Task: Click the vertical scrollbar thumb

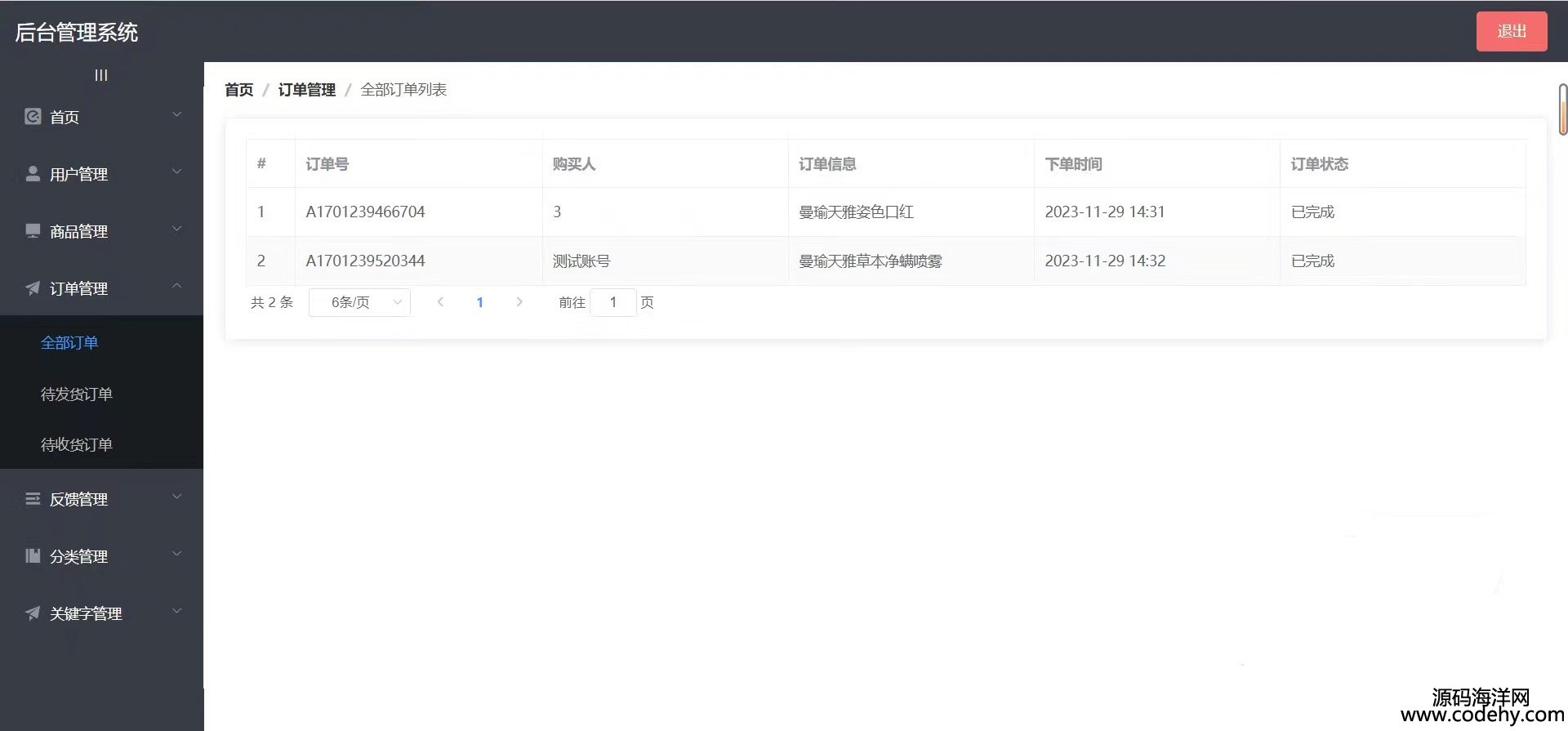Action: pyautogui.click(x=1563, y=109)
